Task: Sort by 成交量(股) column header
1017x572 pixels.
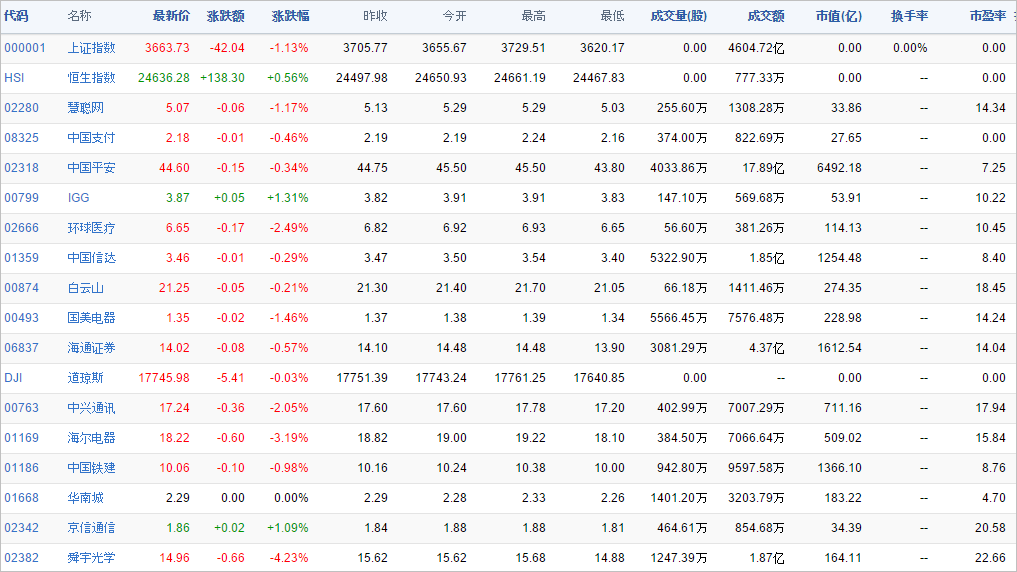Action: pyautogui.click(x=678, y=16)
